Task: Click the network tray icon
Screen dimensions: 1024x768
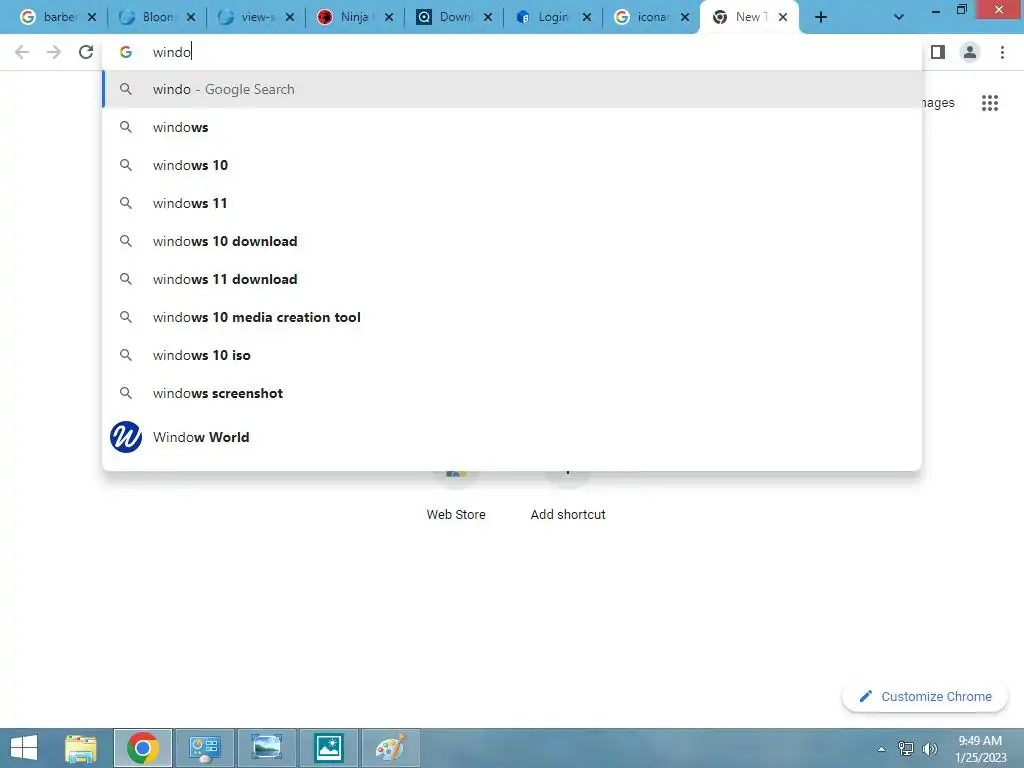Action: 906,749
